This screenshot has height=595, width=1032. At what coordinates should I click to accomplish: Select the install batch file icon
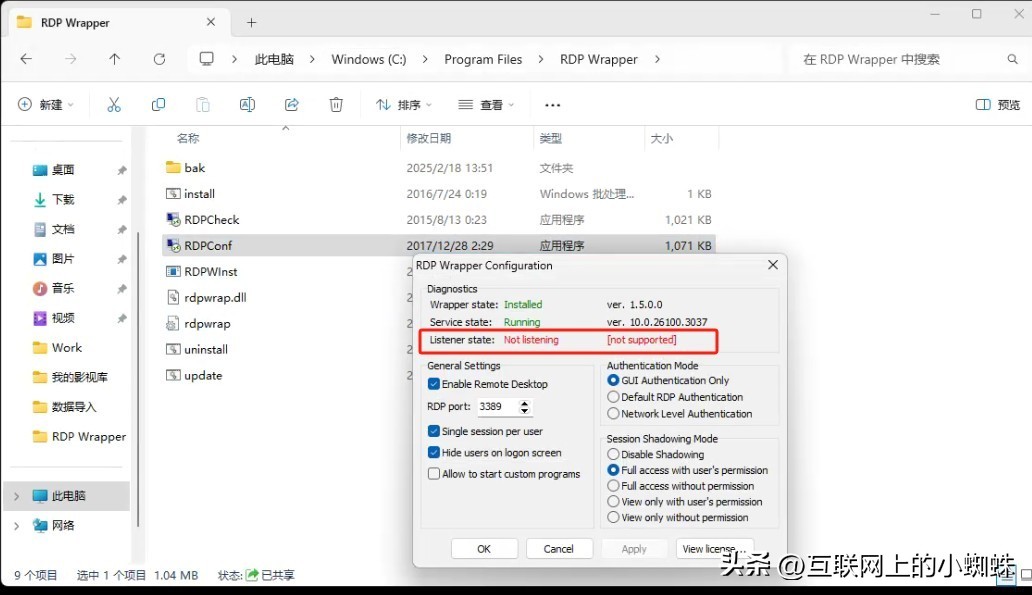pyautogui.click(x=173, y=194)
